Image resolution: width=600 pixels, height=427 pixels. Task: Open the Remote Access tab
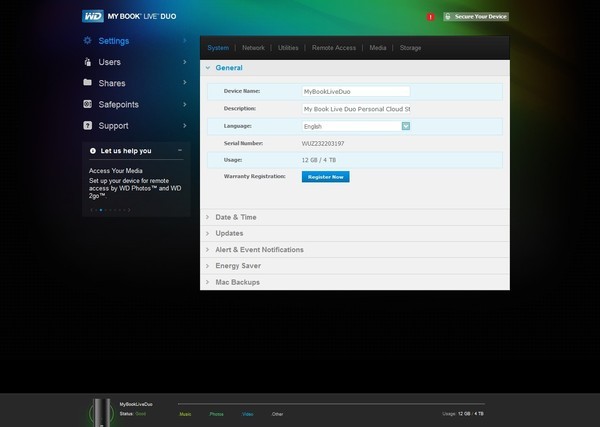[333, 47]
